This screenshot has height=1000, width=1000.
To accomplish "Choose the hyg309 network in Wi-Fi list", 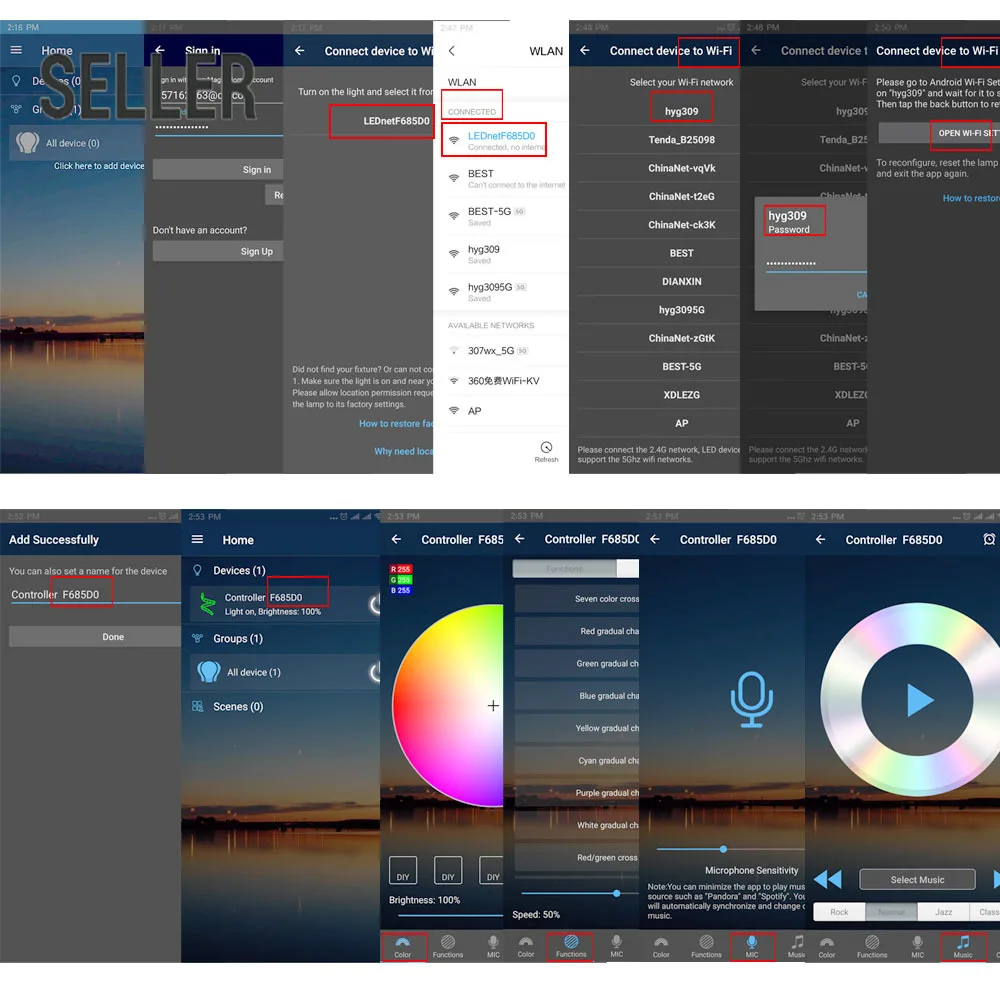I will click(x=681, y=111).
